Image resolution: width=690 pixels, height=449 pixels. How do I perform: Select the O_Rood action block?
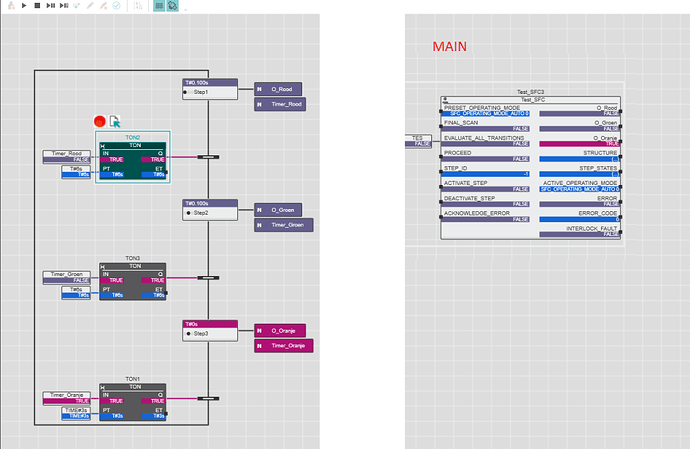coord(278,89)
